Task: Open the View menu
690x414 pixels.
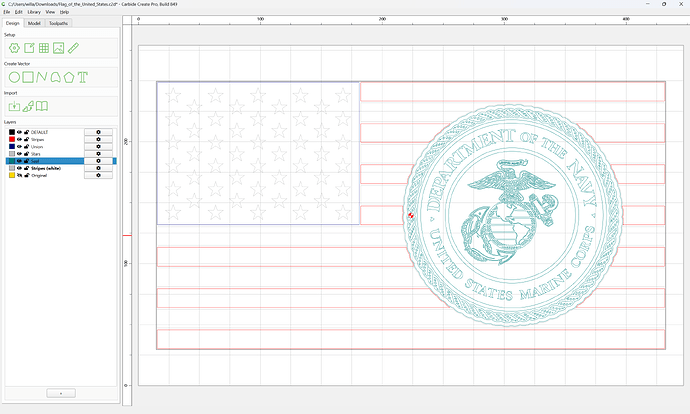Action: pos(50,12)
